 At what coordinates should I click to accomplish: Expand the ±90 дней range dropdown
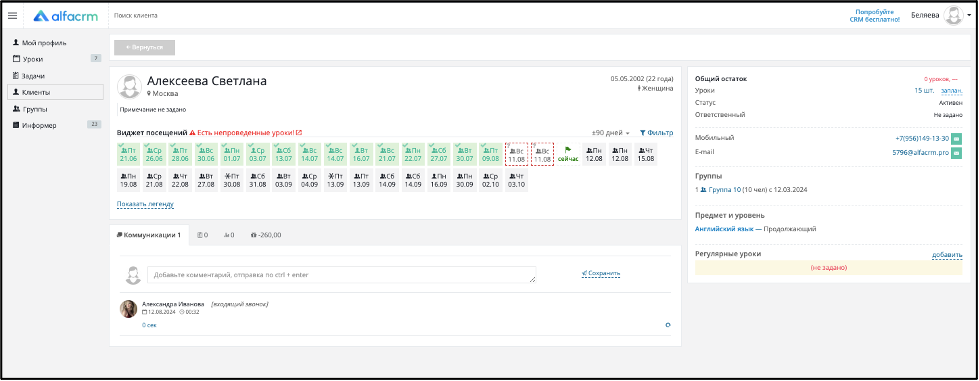click(611, 133)
